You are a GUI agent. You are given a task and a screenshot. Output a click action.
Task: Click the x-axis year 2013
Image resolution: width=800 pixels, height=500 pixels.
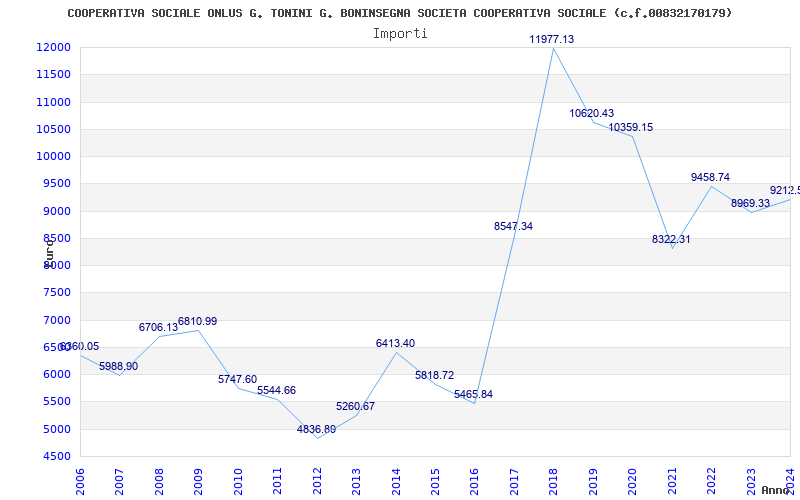(356, 481)
